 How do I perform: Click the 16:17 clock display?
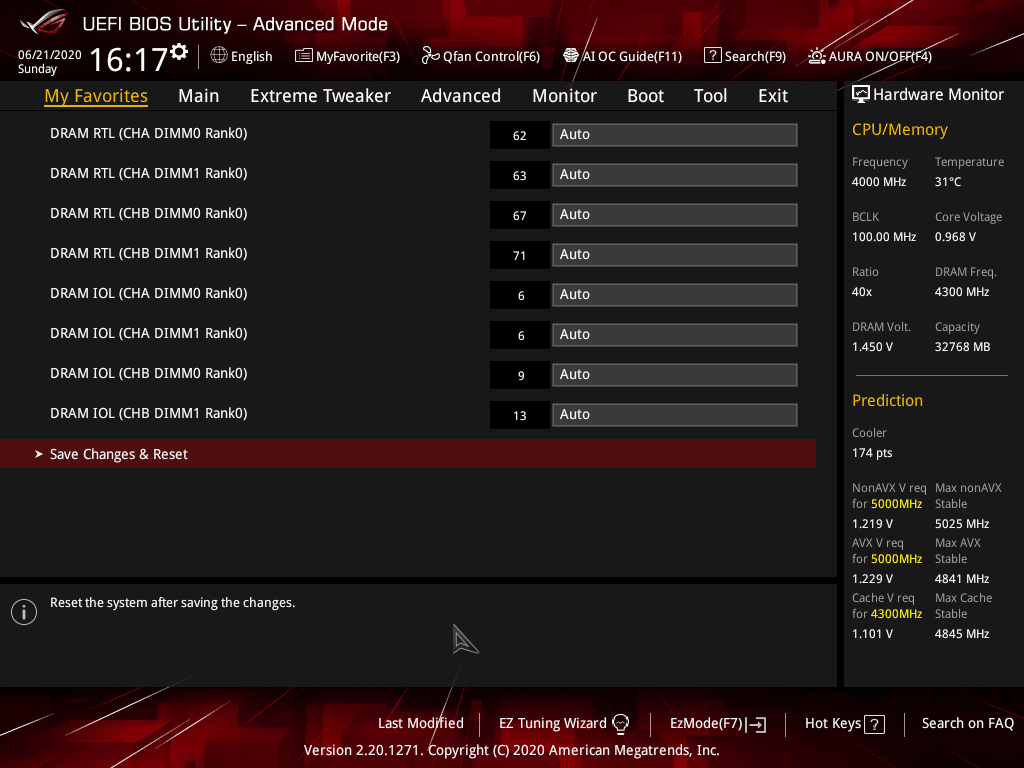point(129,59)
